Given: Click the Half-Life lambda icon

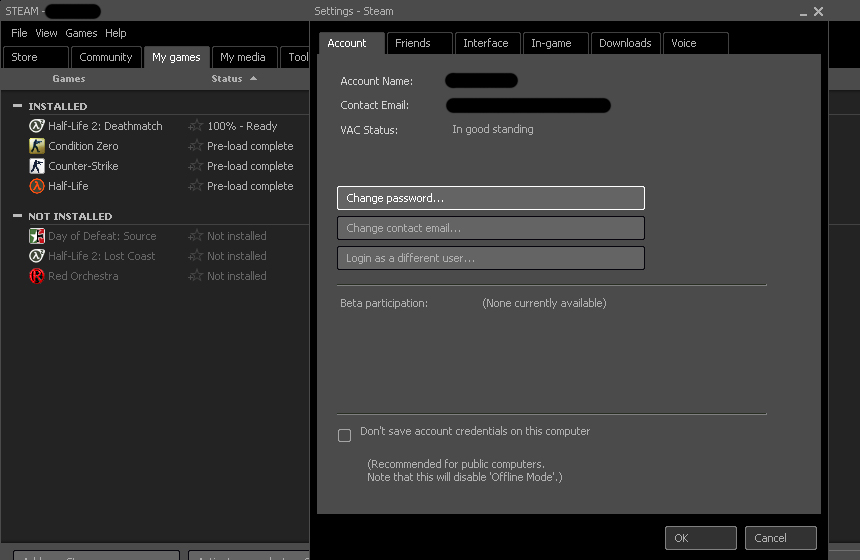Looking at the screenshot, I should 37,186.
